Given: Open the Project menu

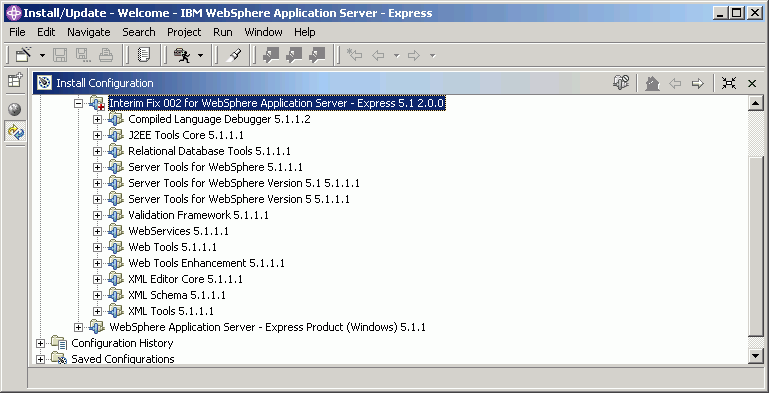Looking at the screenshot, I should (184, 32).
